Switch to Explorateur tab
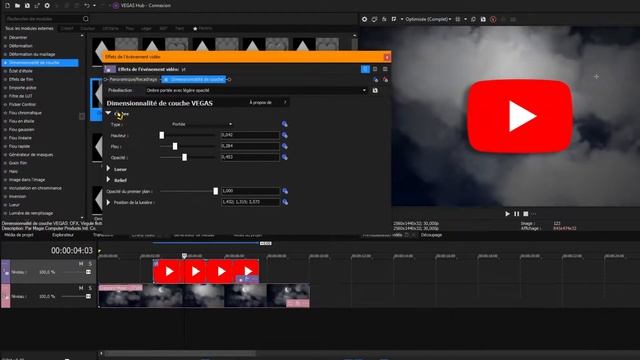Image resolution: width=640 pixels, height=360 pixels. (63, 235)
